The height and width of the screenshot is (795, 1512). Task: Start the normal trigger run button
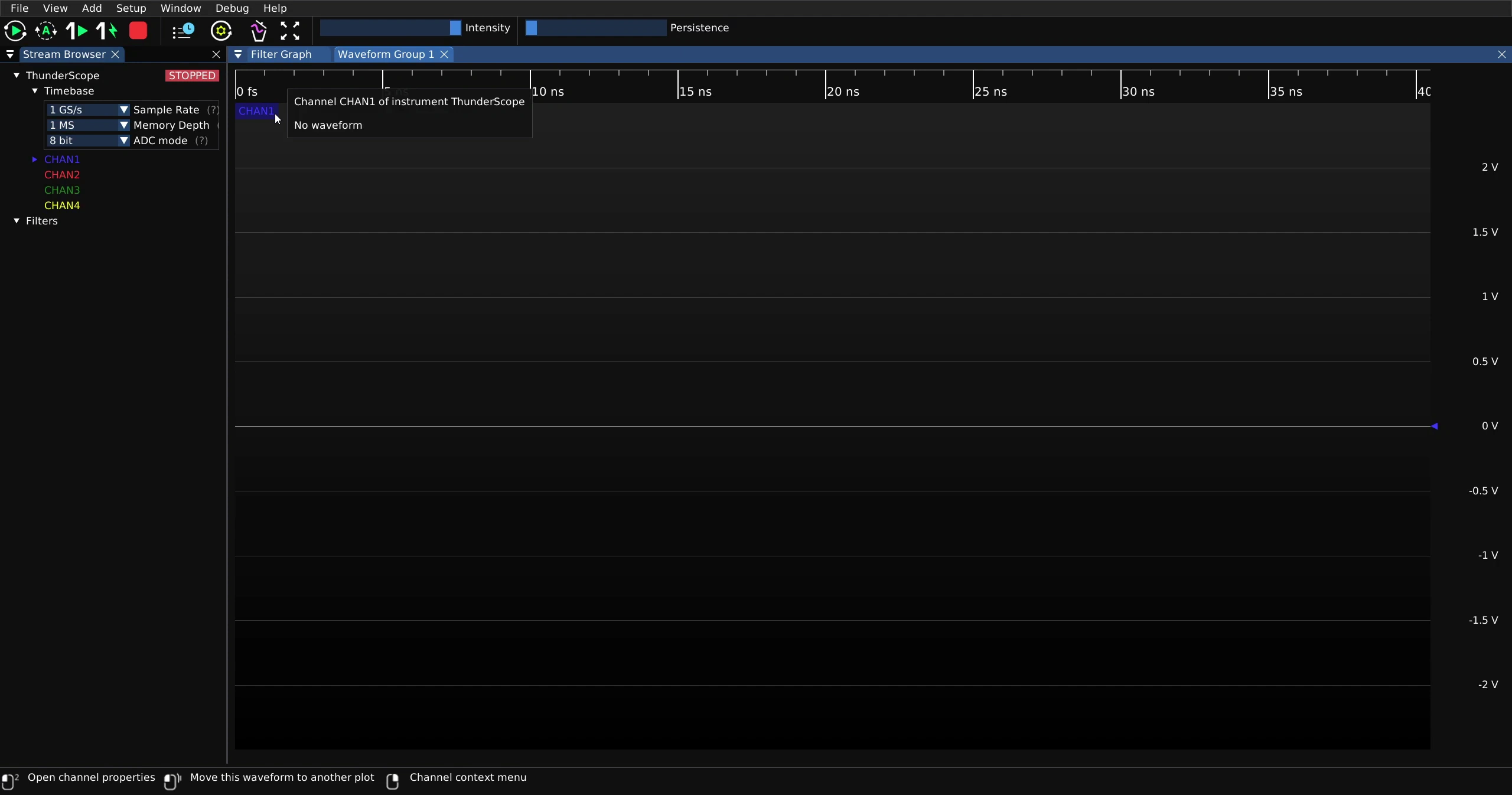(15, 31)
